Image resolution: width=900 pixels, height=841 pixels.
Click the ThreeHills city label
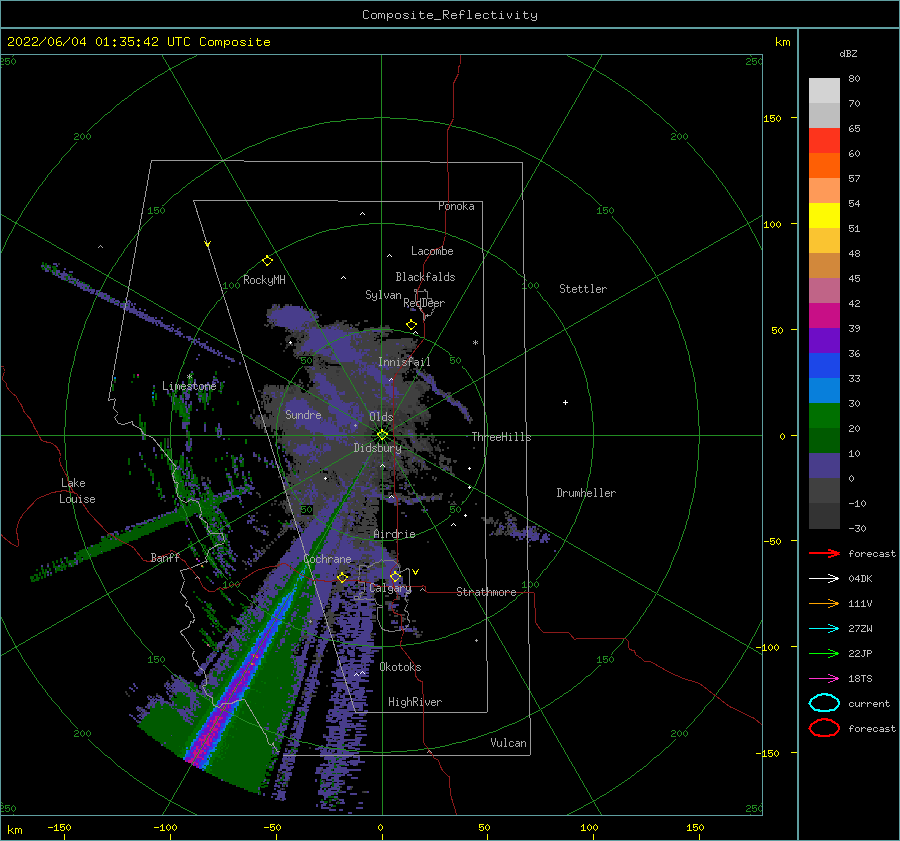point(502,437)
